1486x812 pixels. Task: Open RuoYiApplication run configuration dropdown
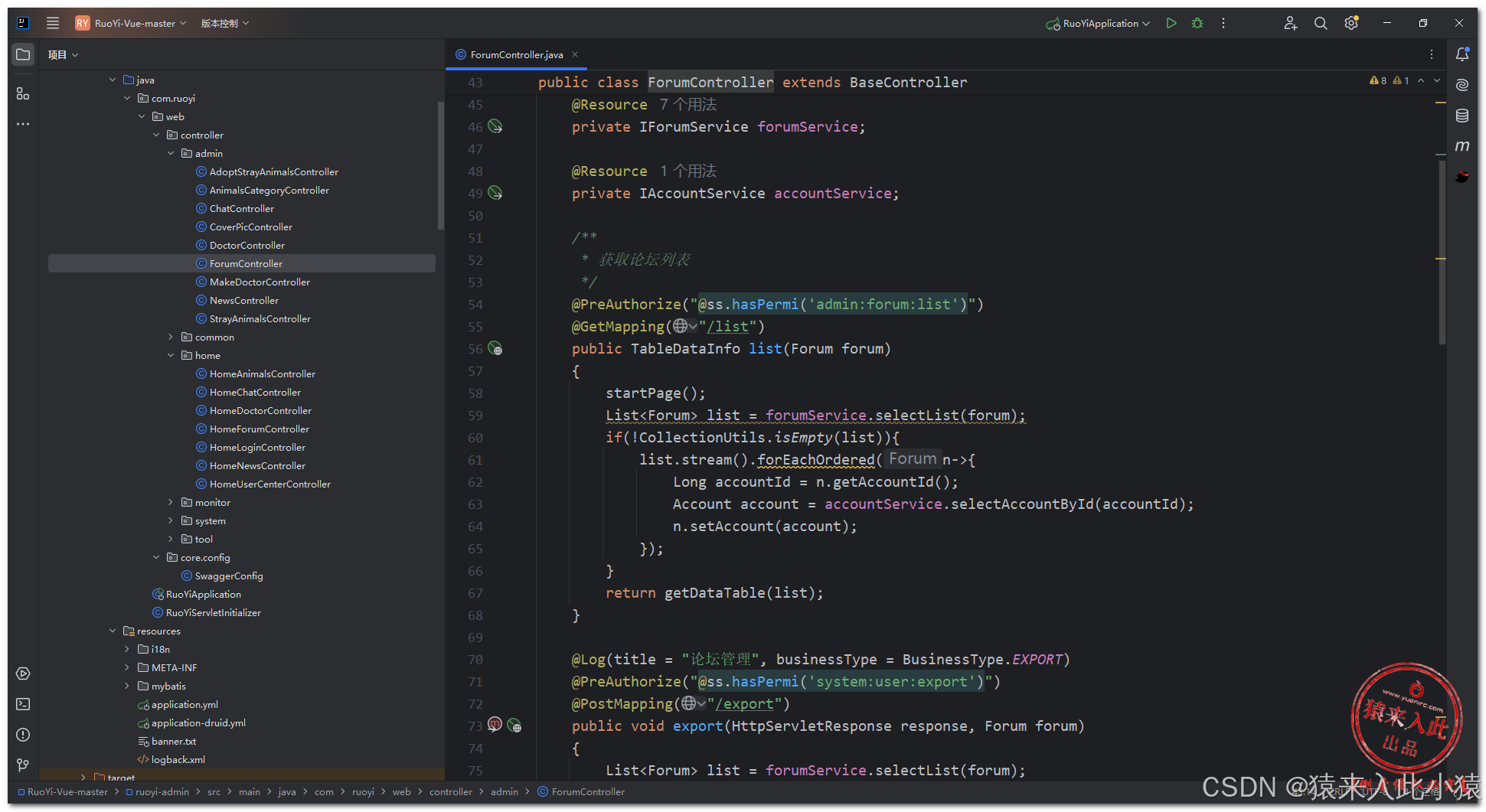[1098, 23]
